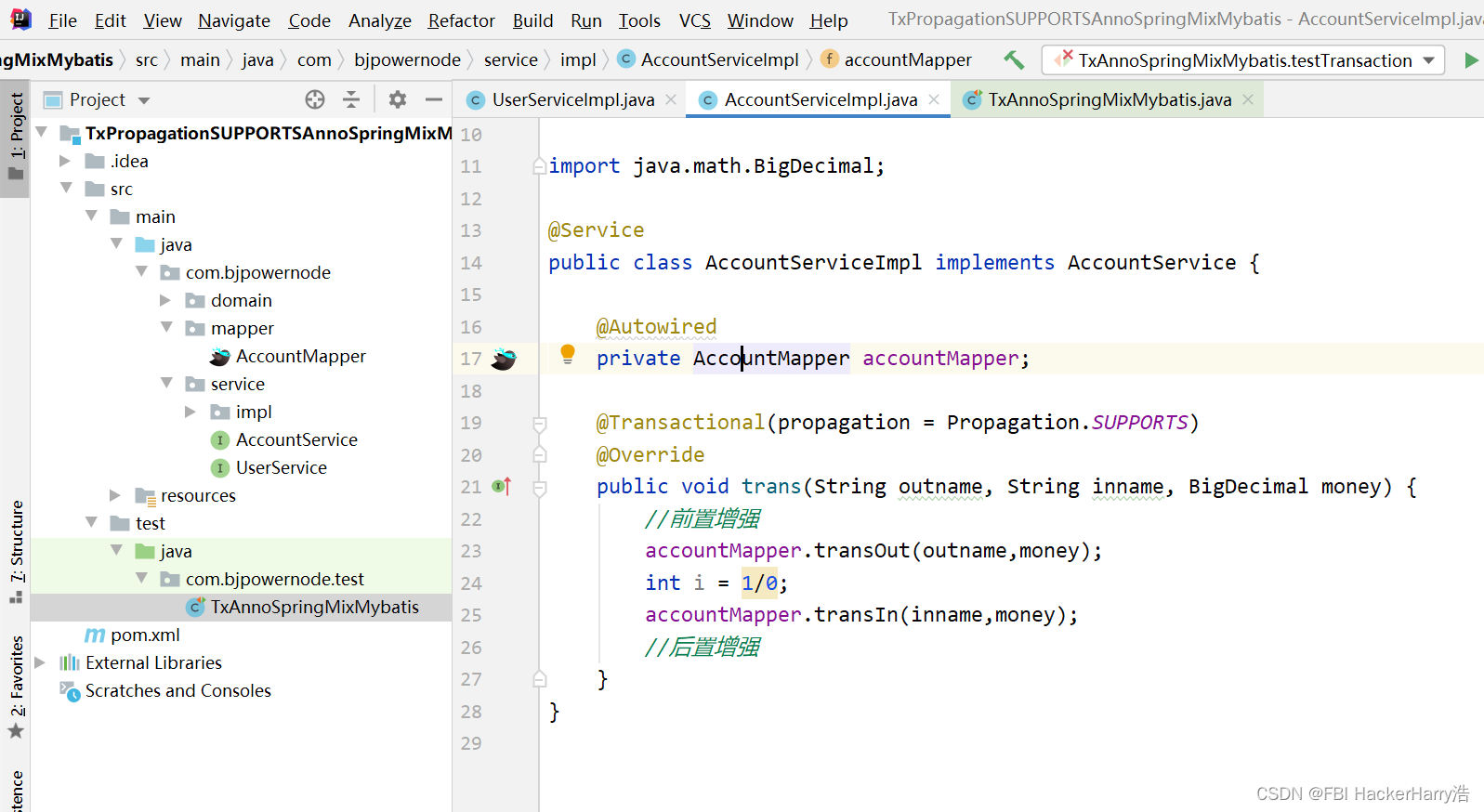Open the Project view type dropdown arrow
Screen dimensions: 1484x812
click(144, 100)
